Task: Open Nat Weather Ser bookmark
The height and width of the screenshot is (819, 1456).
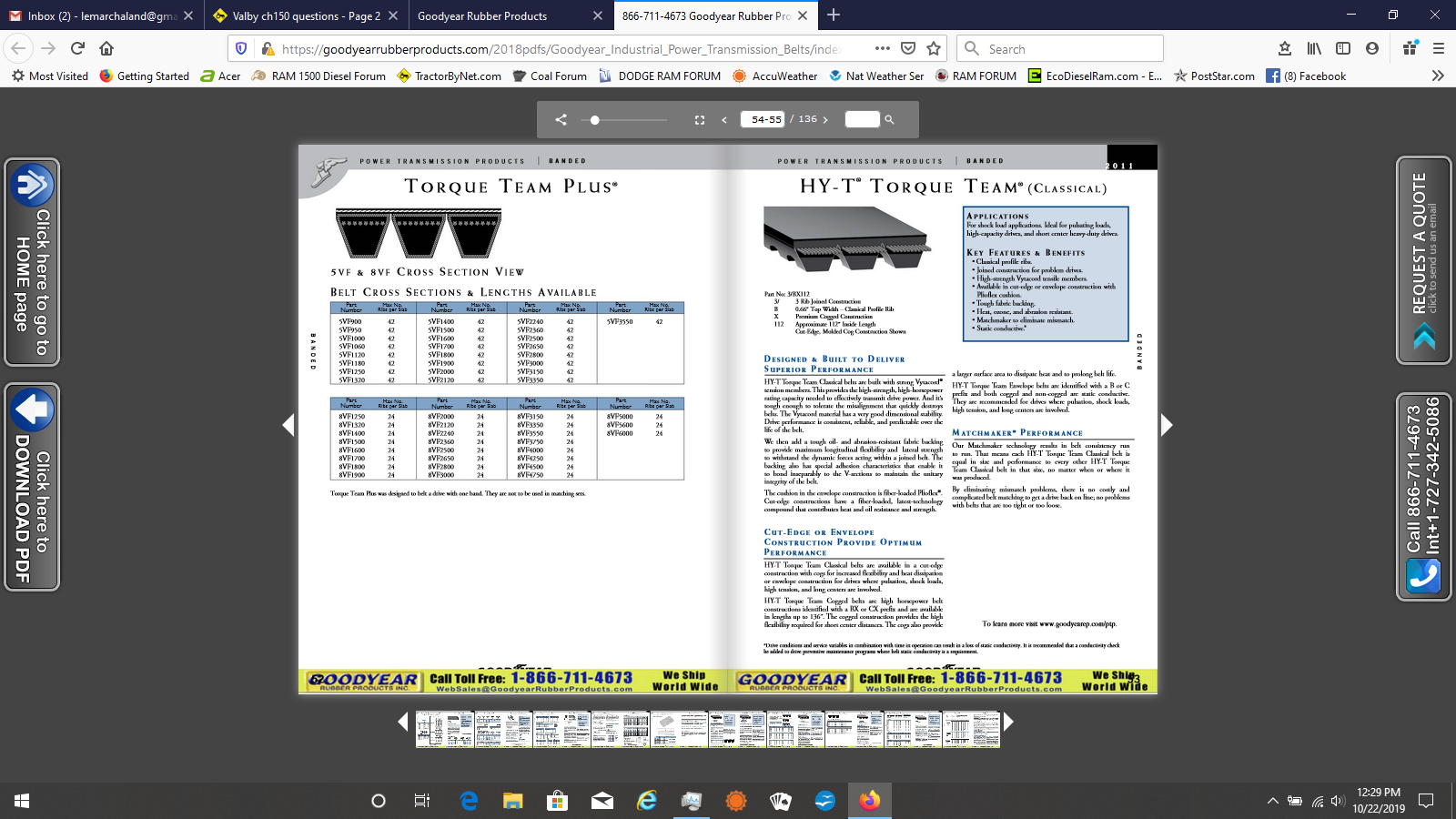Action: [x=876, y=76]
